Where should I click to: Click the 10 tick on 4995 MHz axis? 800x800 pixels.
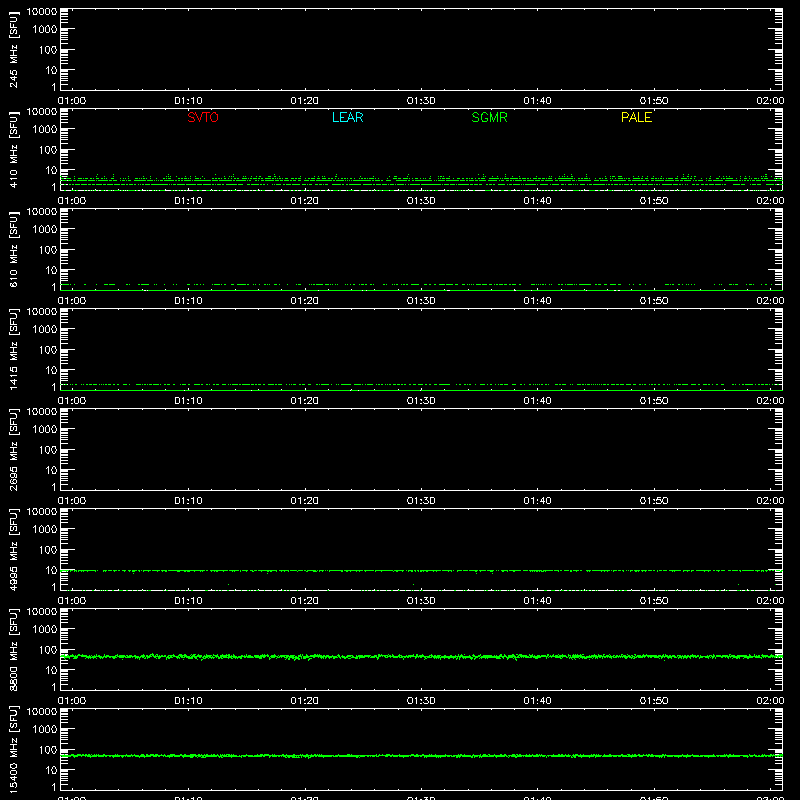point(52,570)
